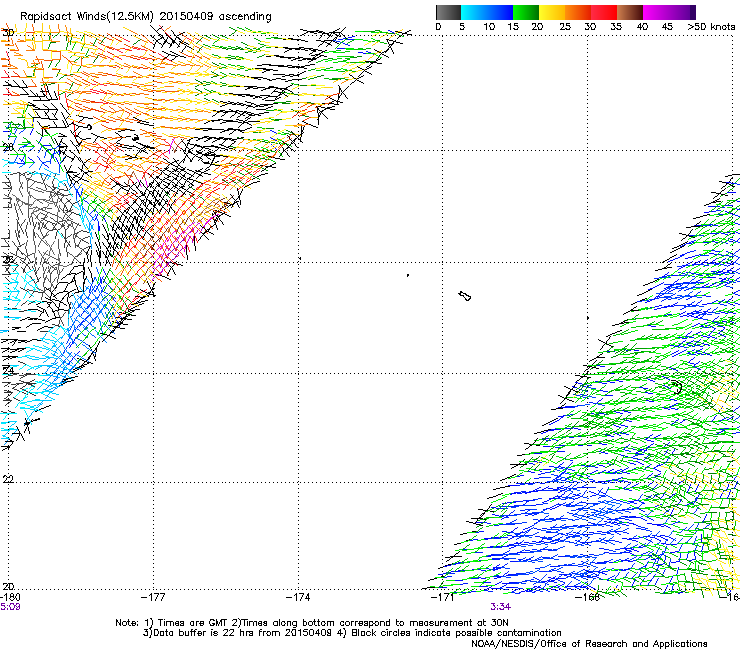This screenshot has width=740, height=650.
Task: Select the brown 35-40 knots legend swatch
Action: point(630,12)
